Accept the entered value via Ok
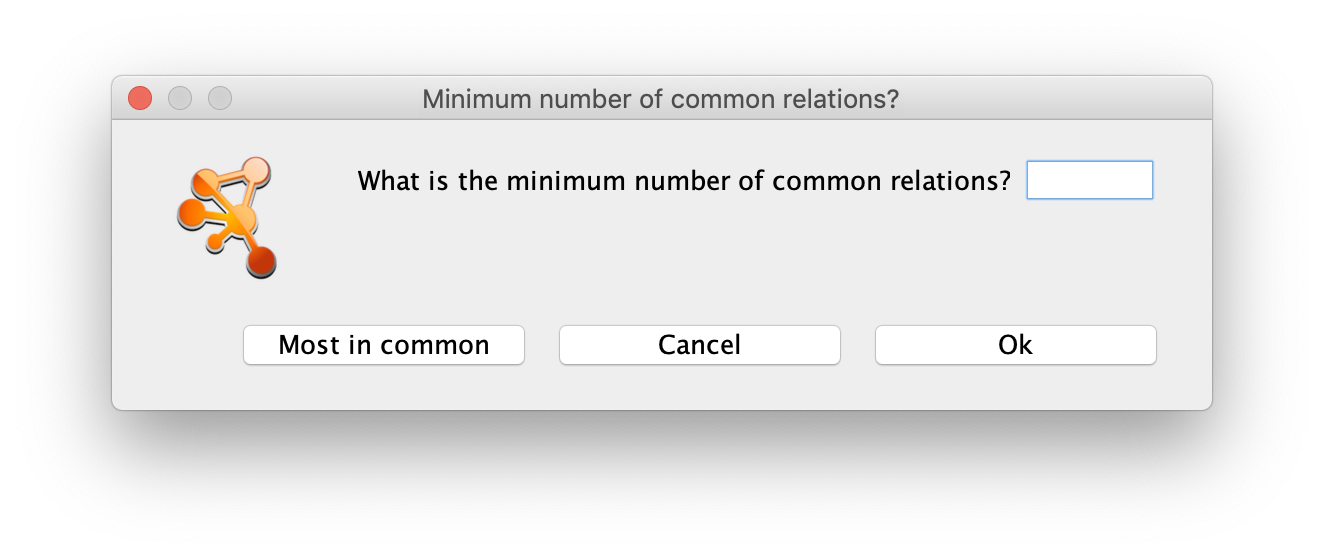 (1016, 345)
